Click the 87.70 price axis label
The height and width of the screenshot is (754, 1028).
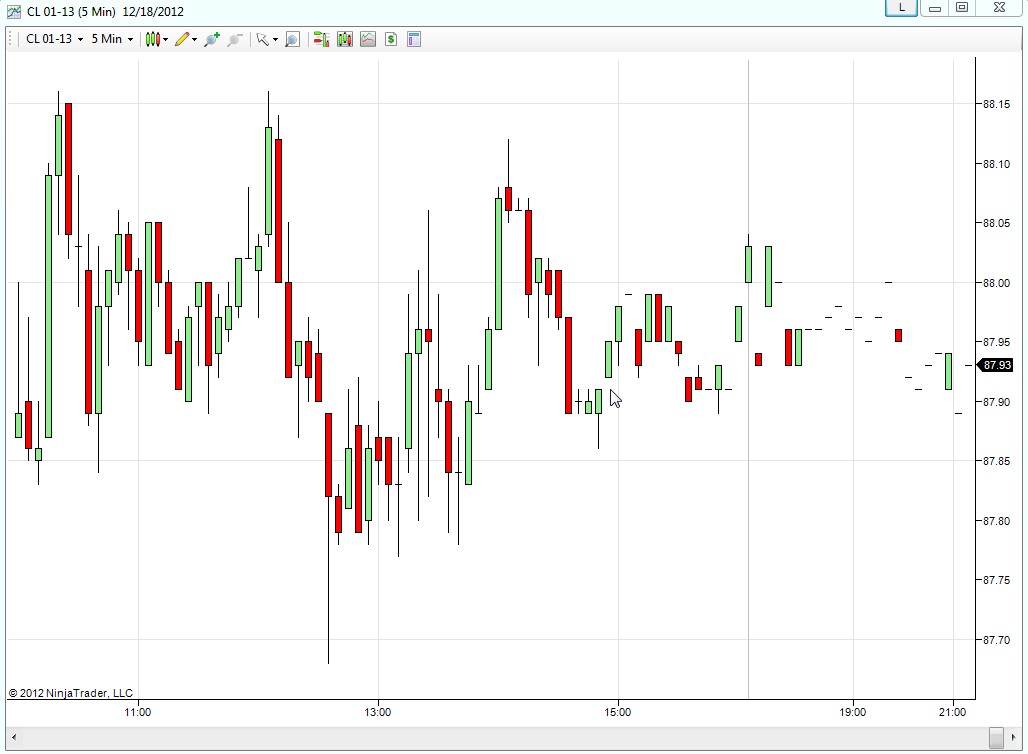coord(997,640)
